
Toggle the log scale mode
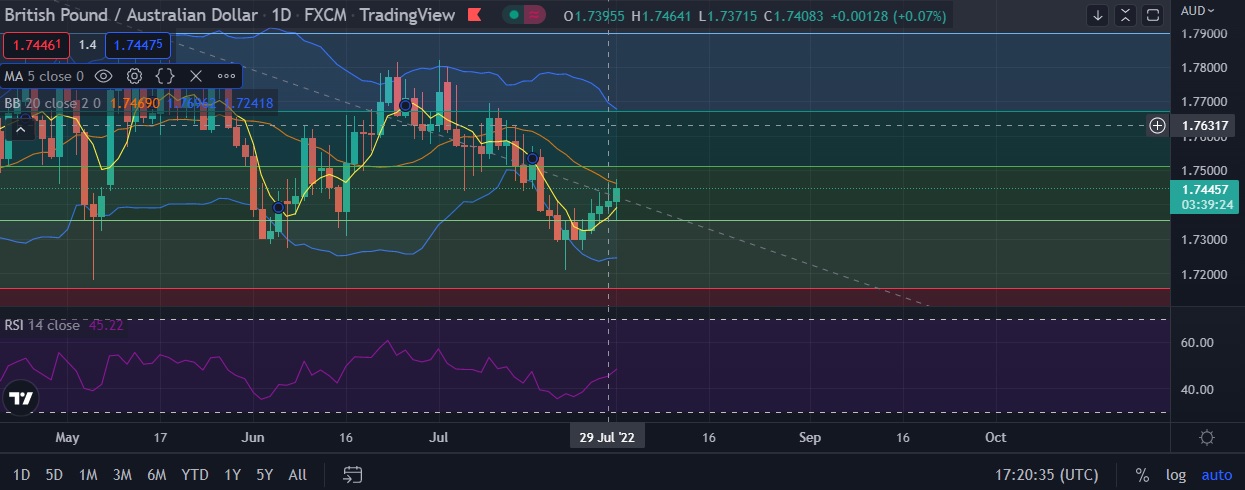pyautogui.click(x=1175, y=475)
